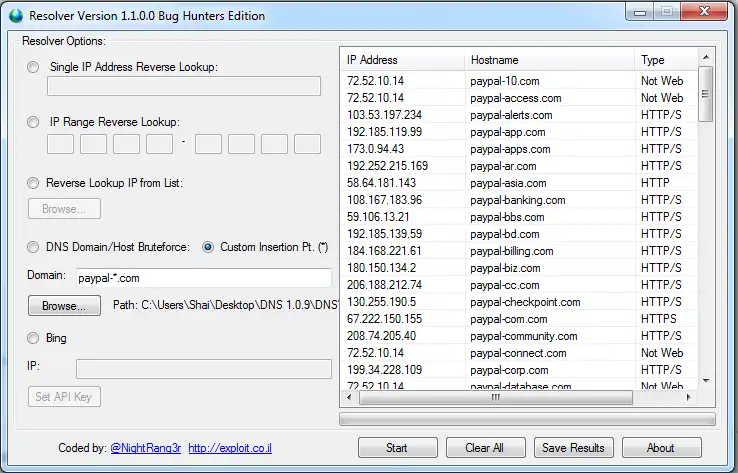Click the progress bar below results list
Screen dimensions: 738x473
(527, 419)
